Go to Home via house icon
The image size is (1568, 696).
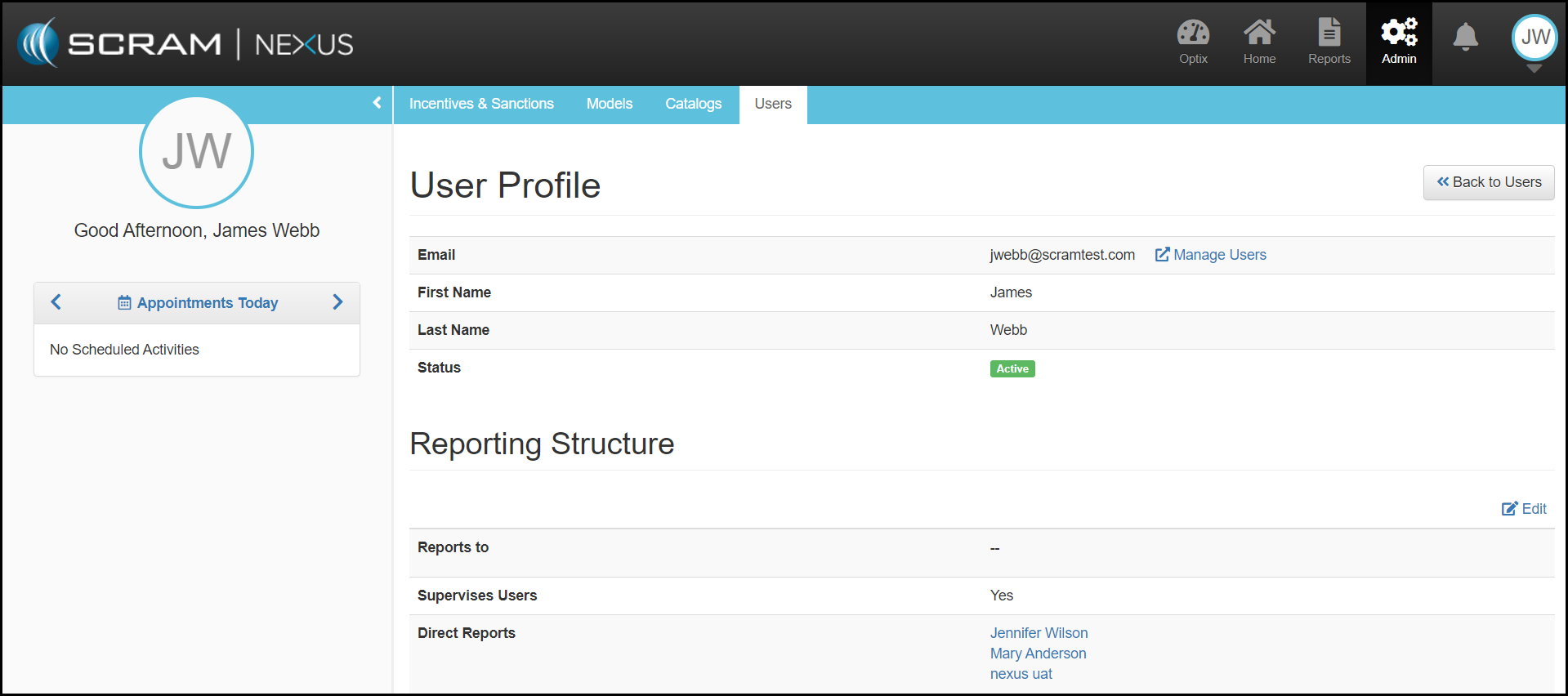click(x=1259, y=33)
